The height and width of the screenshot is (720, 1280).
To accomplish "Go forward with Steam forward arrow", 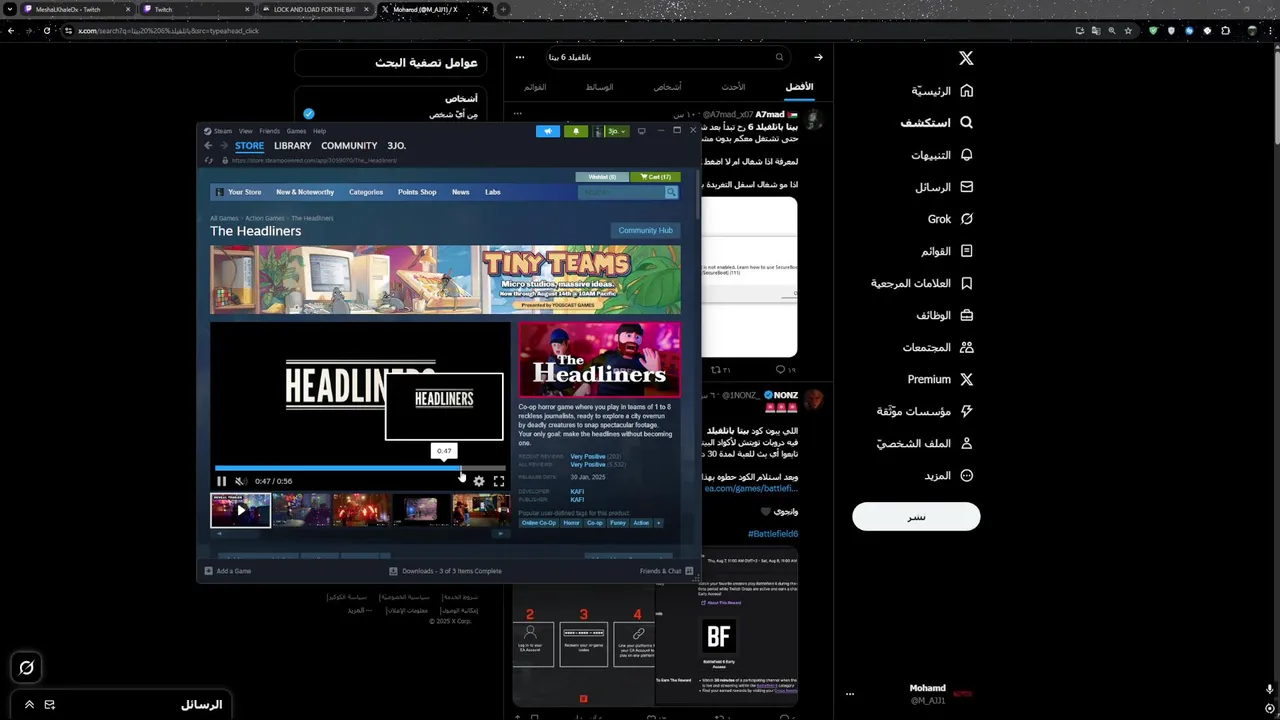I will point(223,146).
